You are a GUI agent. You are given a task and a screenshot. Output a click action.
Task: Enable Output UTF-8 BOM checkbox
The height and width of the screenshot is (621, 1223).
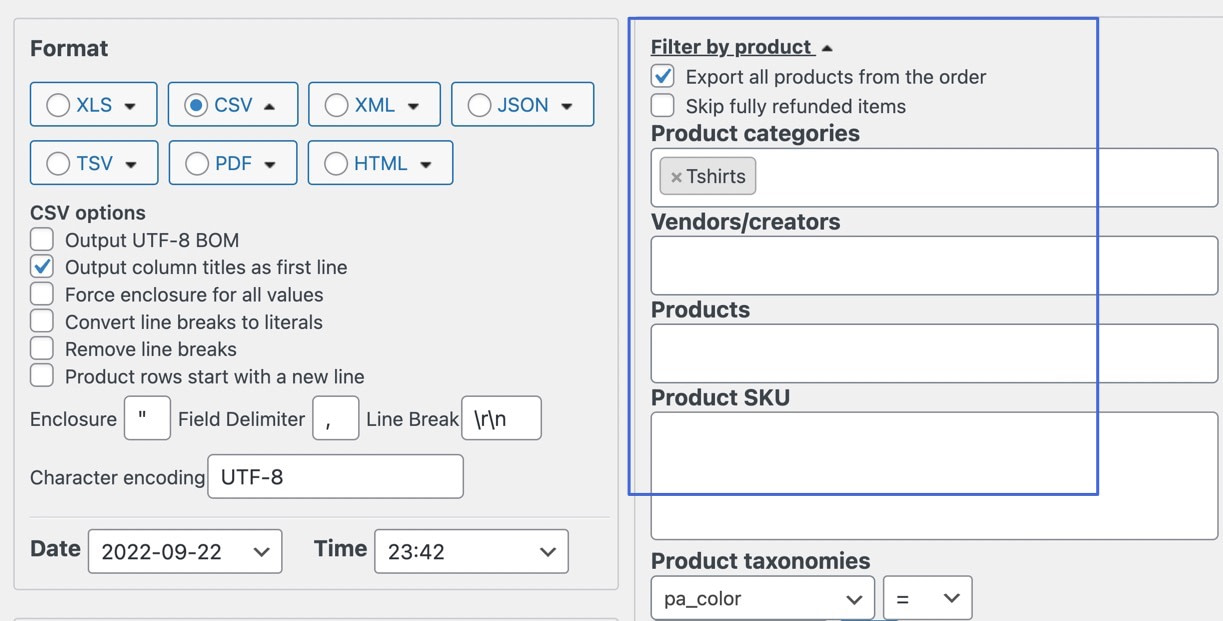pos(42,240)
